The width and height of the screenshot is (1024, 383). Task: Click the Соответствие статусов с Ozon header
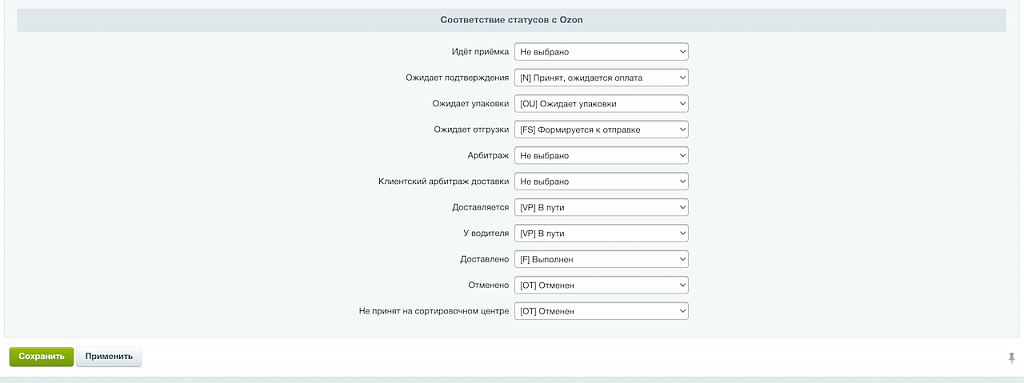[511, 20]
